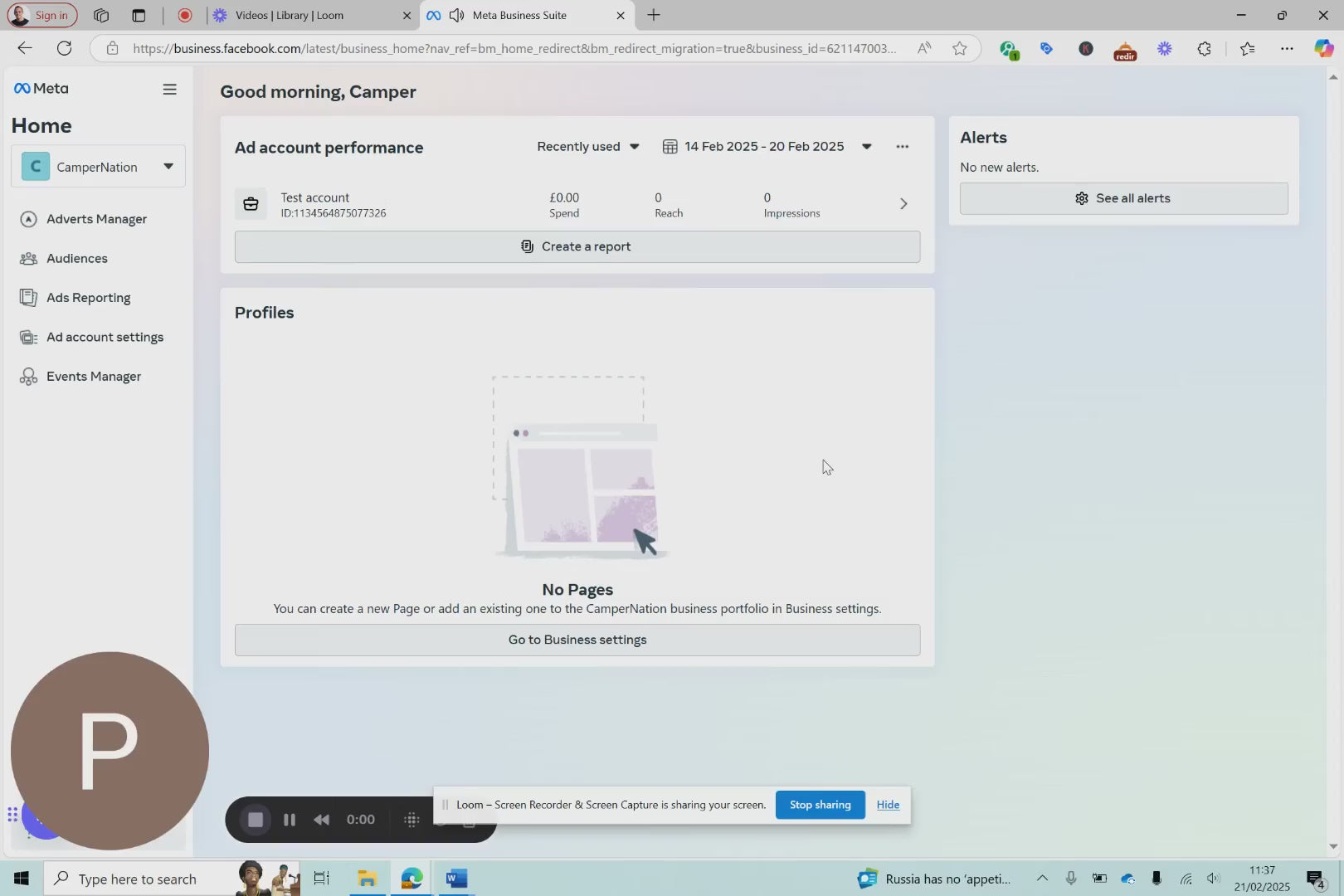1344x896 pixels.
Task: Click Go to Business settings
Action: 577,640
